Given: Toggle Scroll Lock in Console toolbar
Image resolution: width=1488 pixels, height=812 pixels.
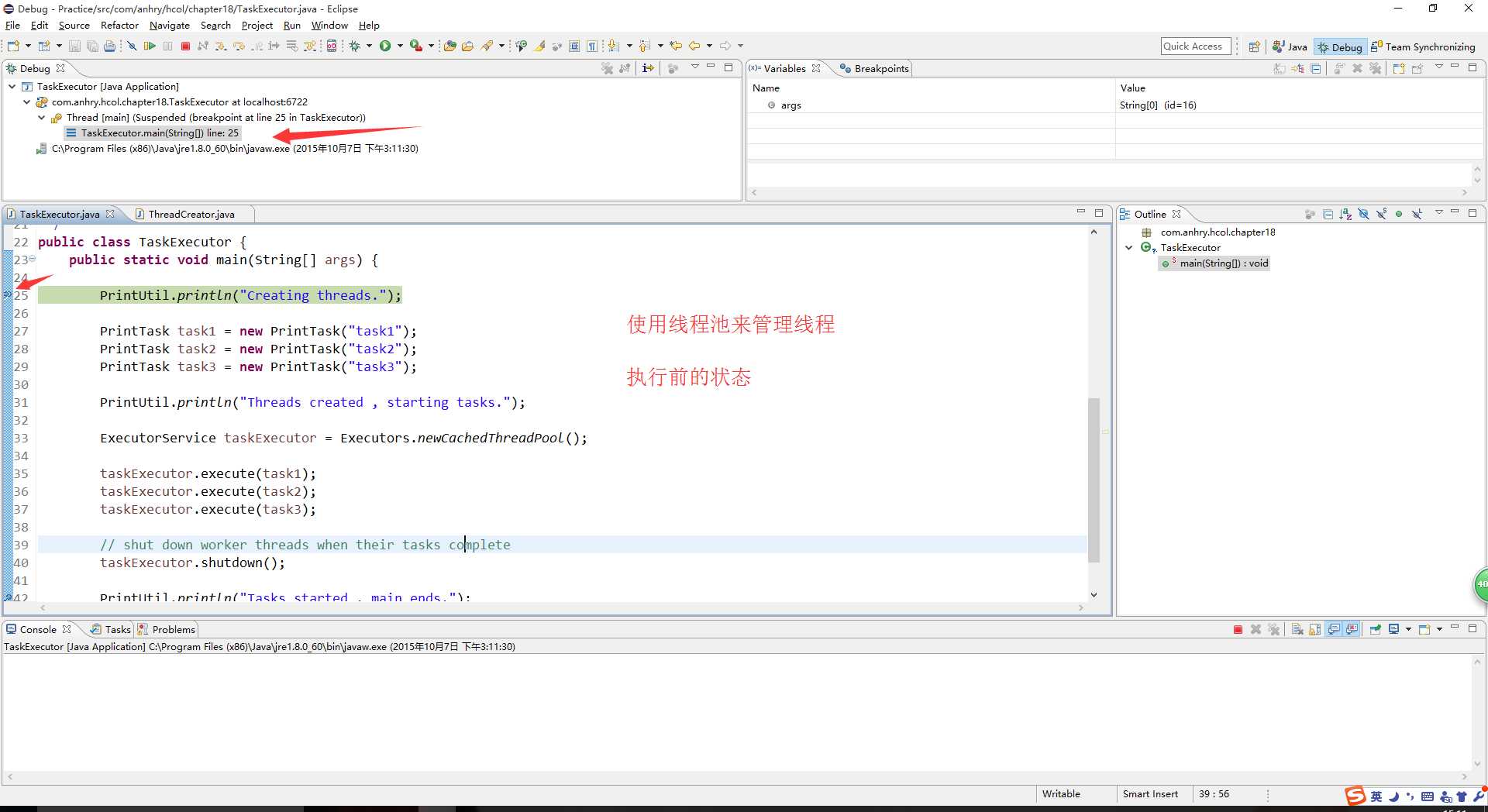Looking at the screenshot, I should (1315, 629).
